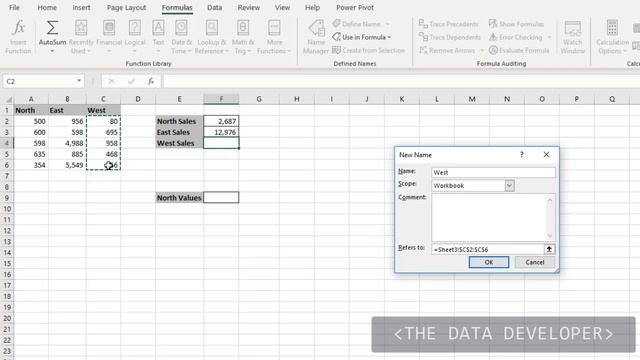640x360 pixels.
Task: Click the West header cell
Action: click(103, 110)
